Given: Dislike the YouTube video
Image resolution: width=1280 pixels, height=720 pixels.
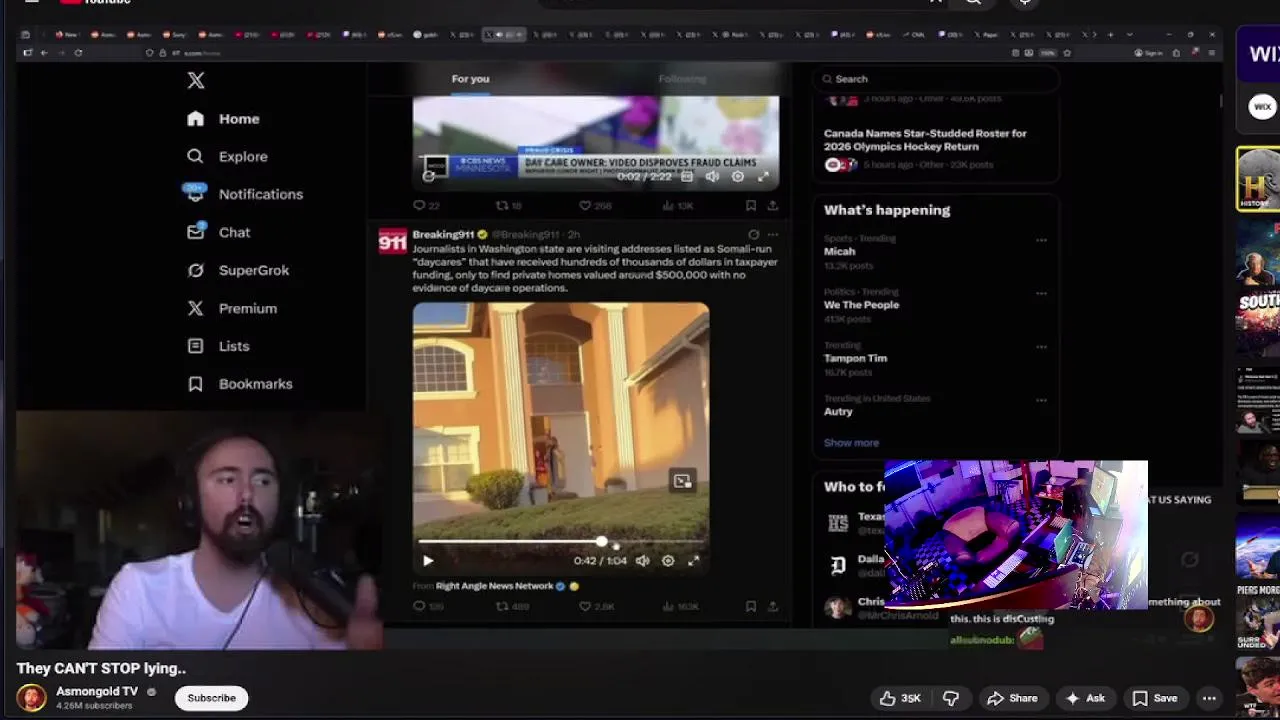Looking at the screenshot, I should click(x=951, y=698).
